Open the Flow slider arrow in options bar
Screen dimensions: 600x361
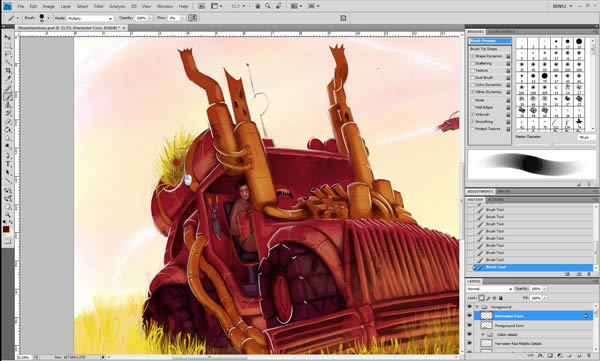tap(183, 18)
